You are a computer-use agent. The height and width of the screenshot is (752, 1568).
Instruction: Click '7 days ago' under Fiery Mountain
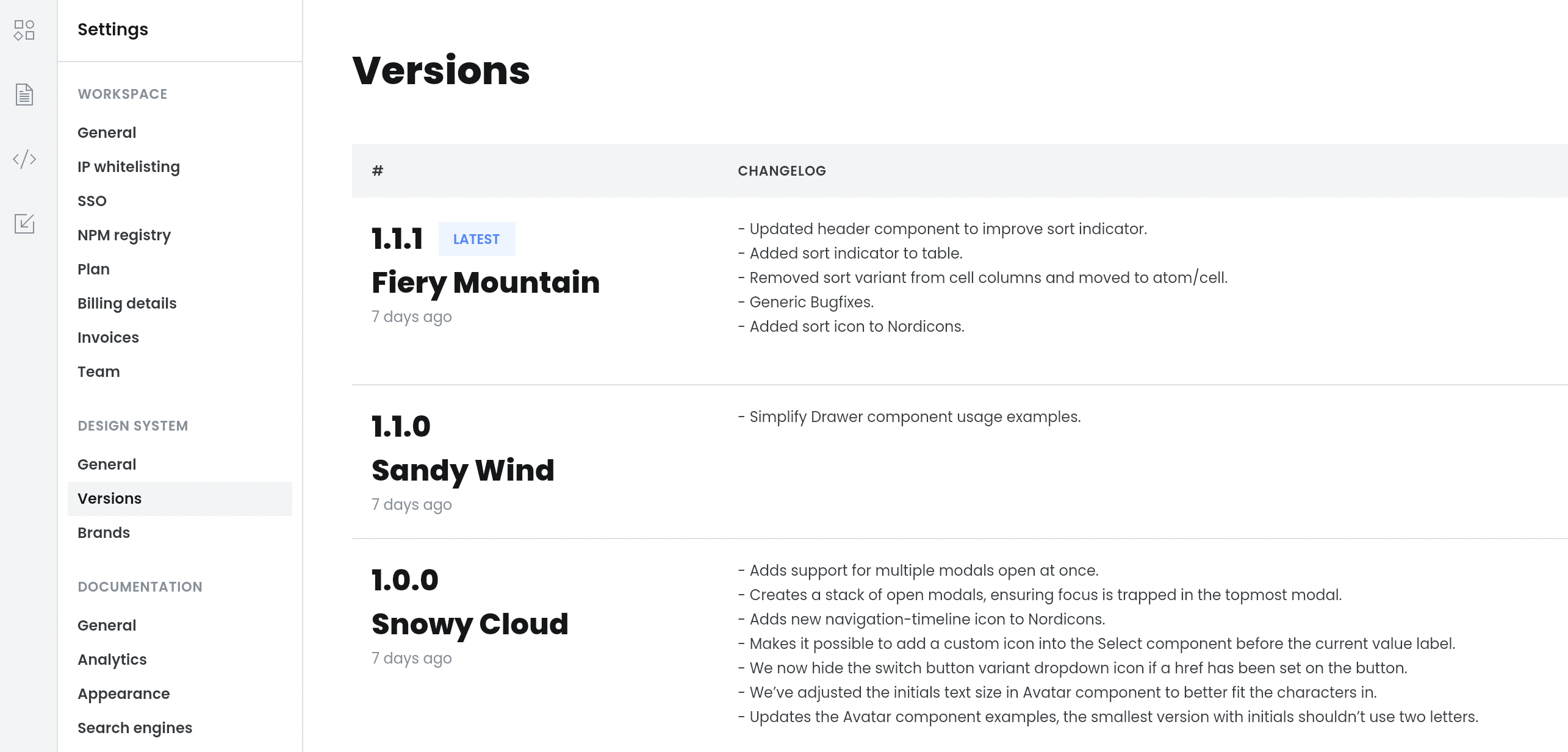click(x=412, y=317)
